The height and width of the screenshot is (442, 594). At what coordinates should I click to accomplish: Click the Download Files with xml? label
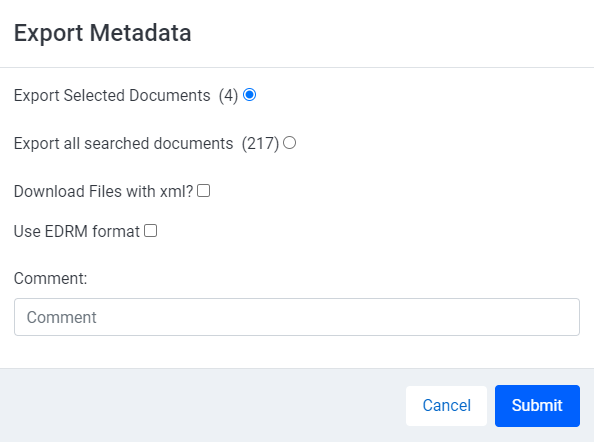click(x=103, y=191)
